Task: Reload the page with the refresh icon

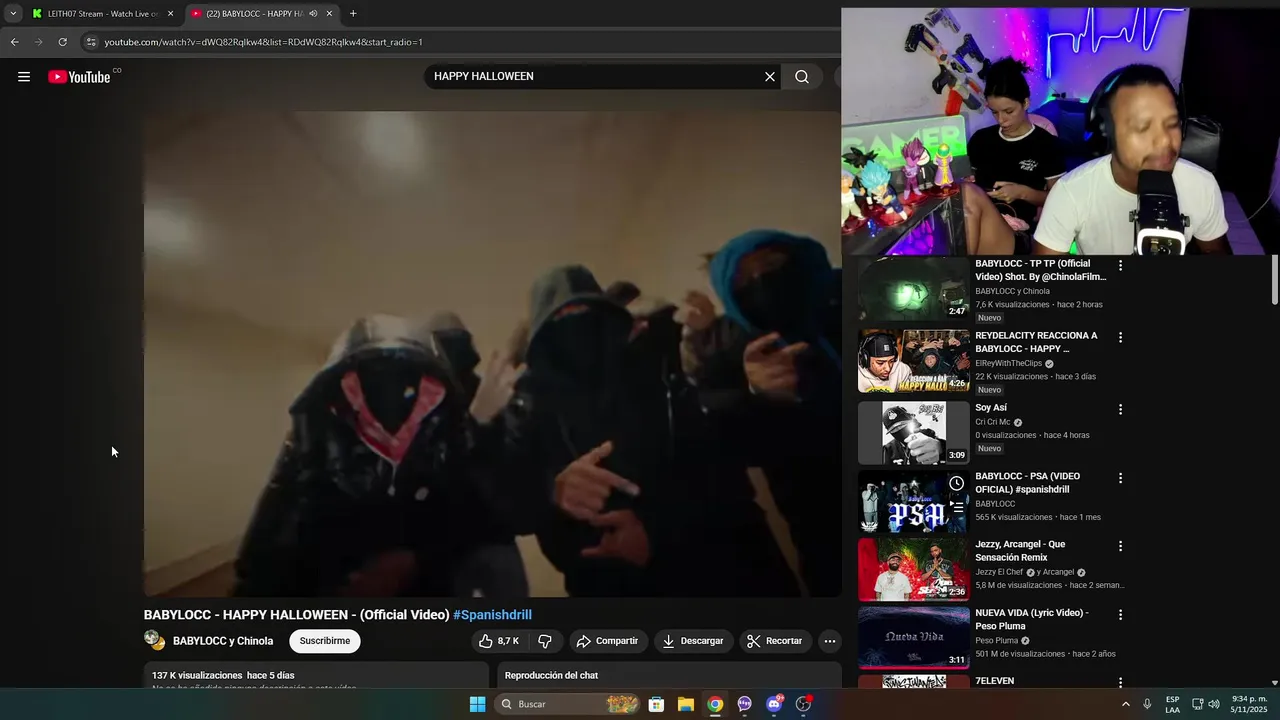Action: tap(62, 42)
